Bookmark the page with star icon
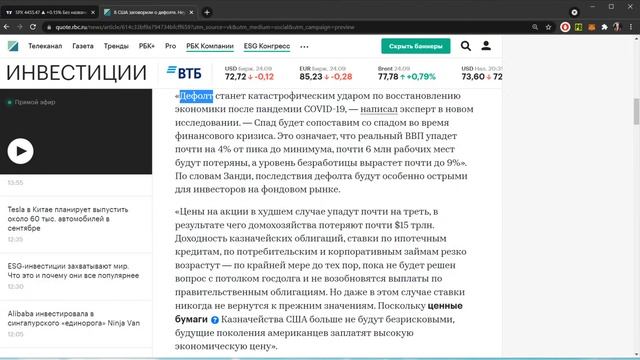The width and height of the screenshot is (640, 360). click(548, 27)
